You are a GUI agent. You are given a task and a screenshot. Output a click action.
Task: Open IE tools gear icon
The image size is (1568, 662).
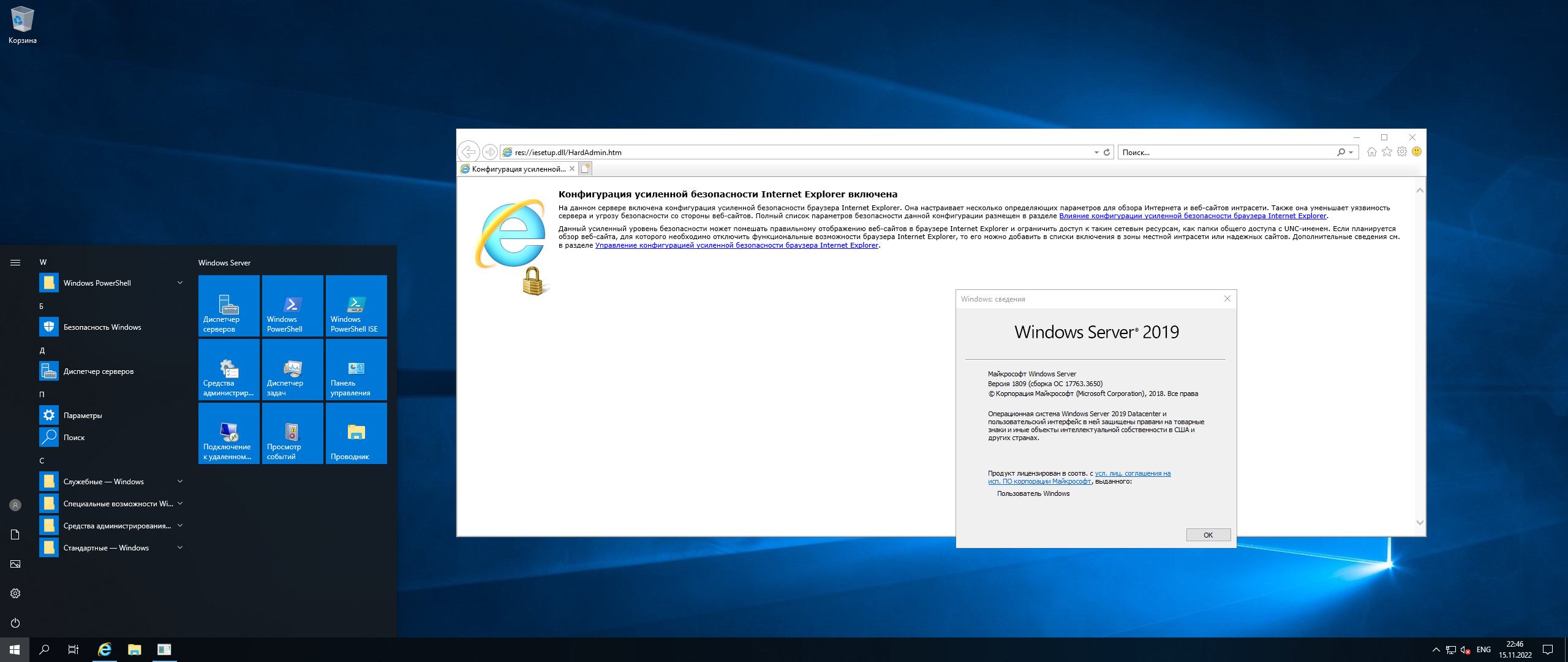[1401, 152]
